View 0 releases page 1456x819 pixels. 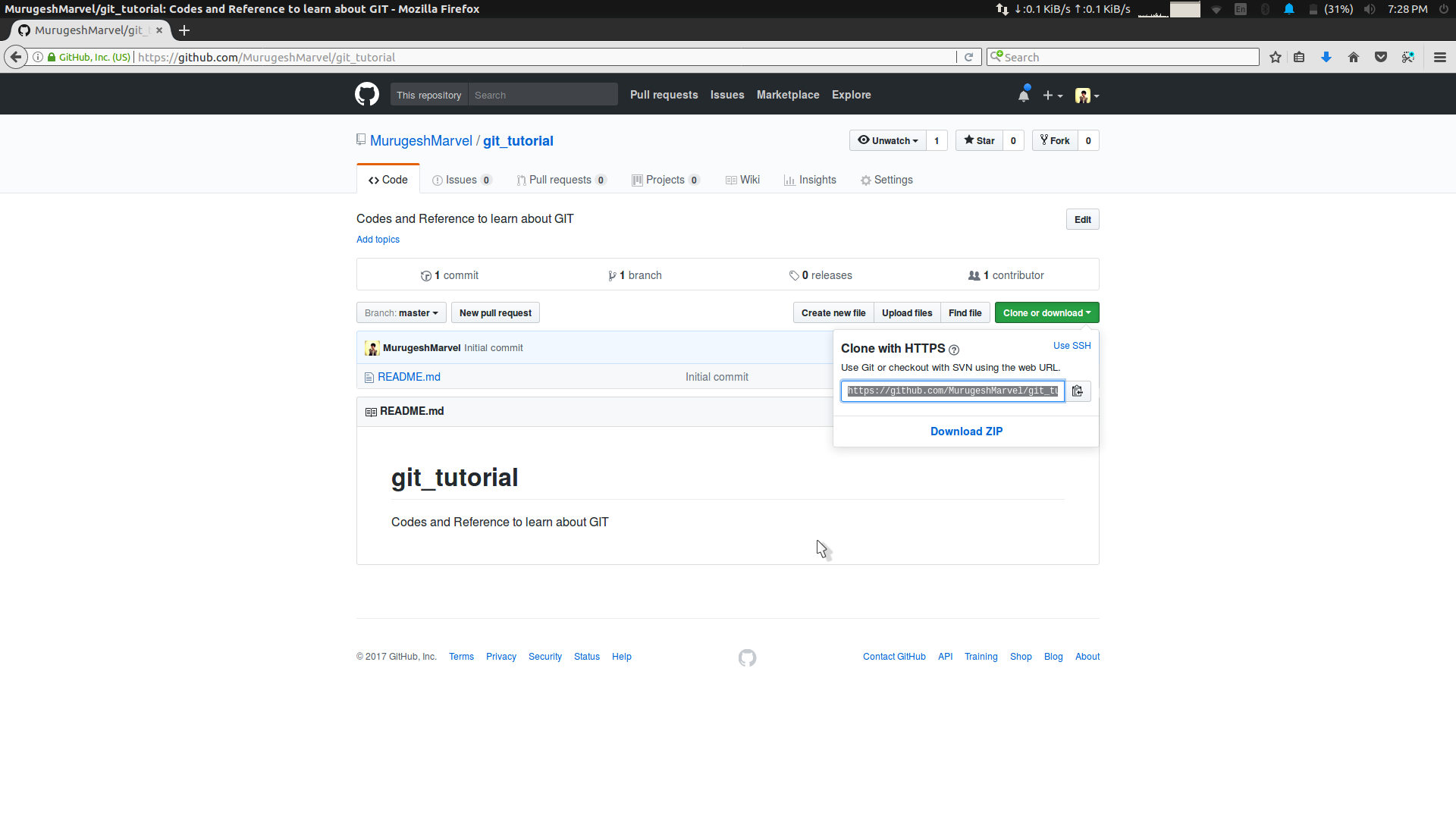tap(821, 275)
